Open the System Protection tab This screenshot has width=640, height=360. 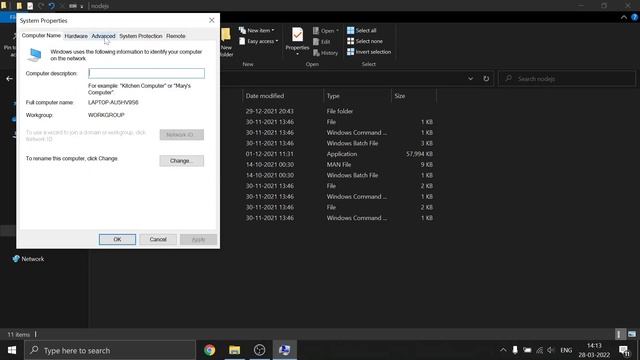141,36
